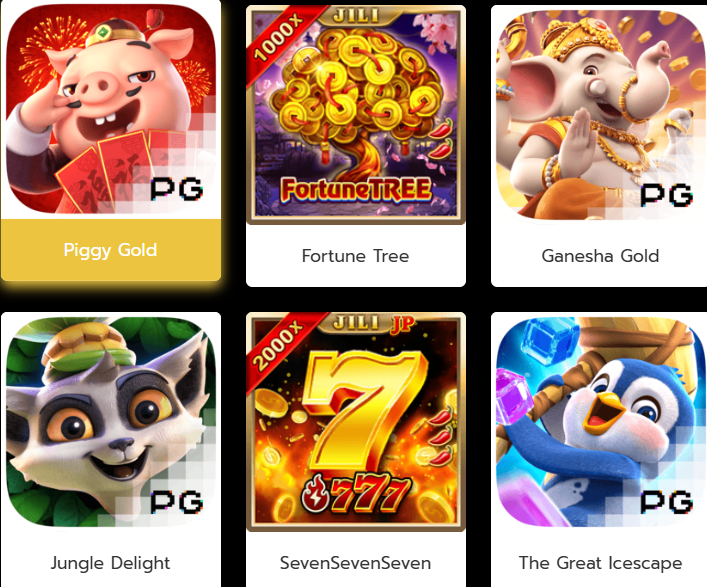Click the PG logo on Jungle Delight
The image size is (707, 587).
pyautogui.click(x=176, y=501)
